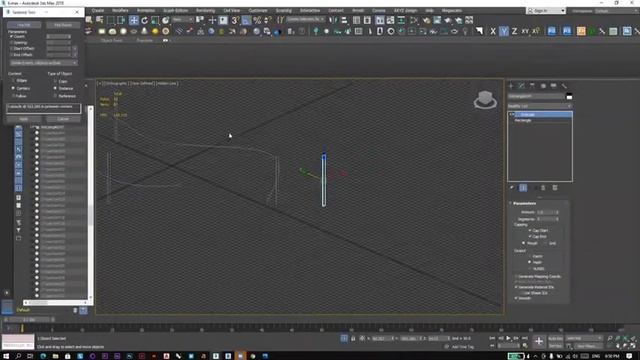Viewport: 640px width, 360px height.
Task: Open Configure Modifier Sets icon
Action: [x=555, y=188]
